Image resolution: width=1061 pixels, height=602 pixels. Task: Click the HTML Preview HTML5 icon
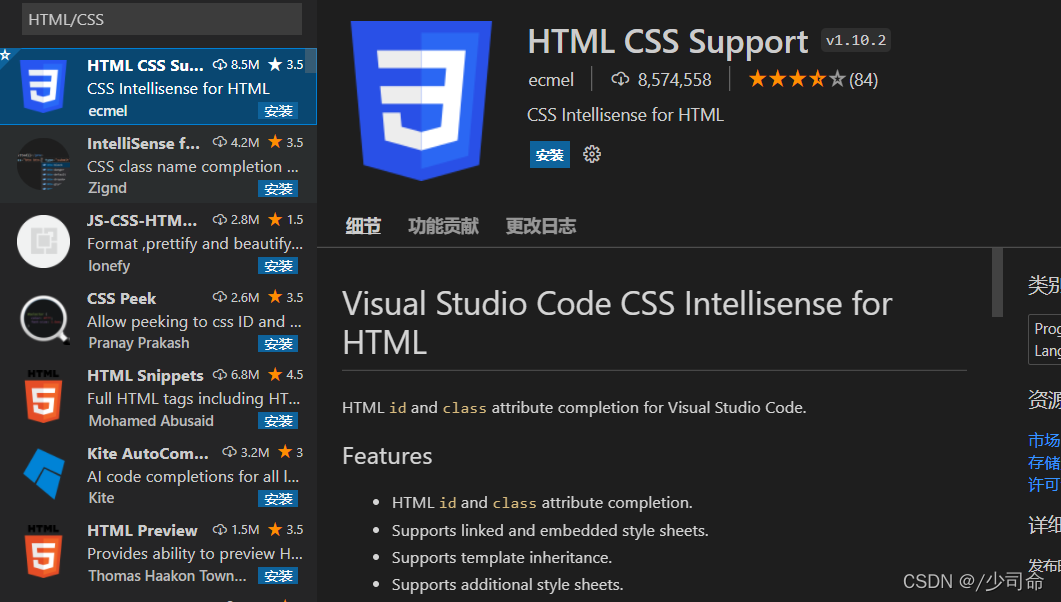[x=44, y=551]
